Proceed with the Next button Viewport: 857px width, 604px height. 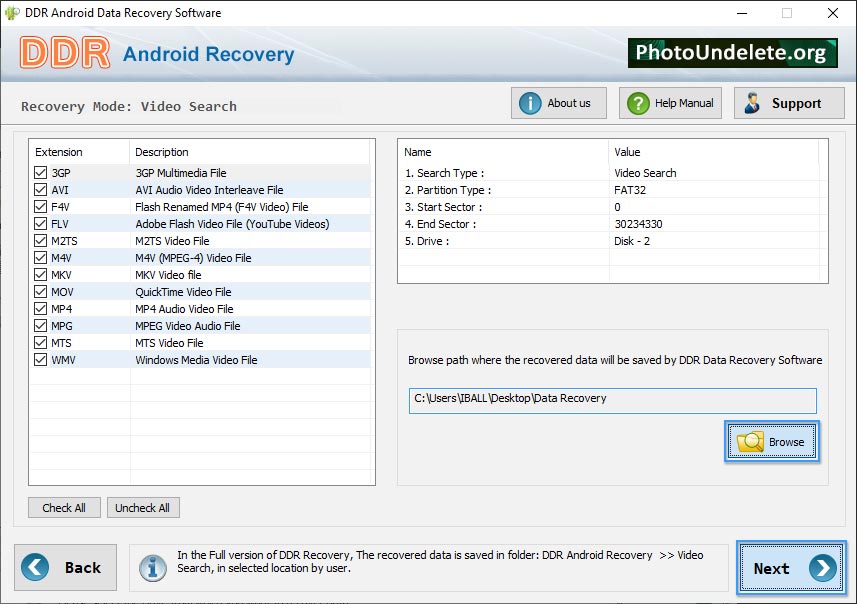[x=791, y=568]
